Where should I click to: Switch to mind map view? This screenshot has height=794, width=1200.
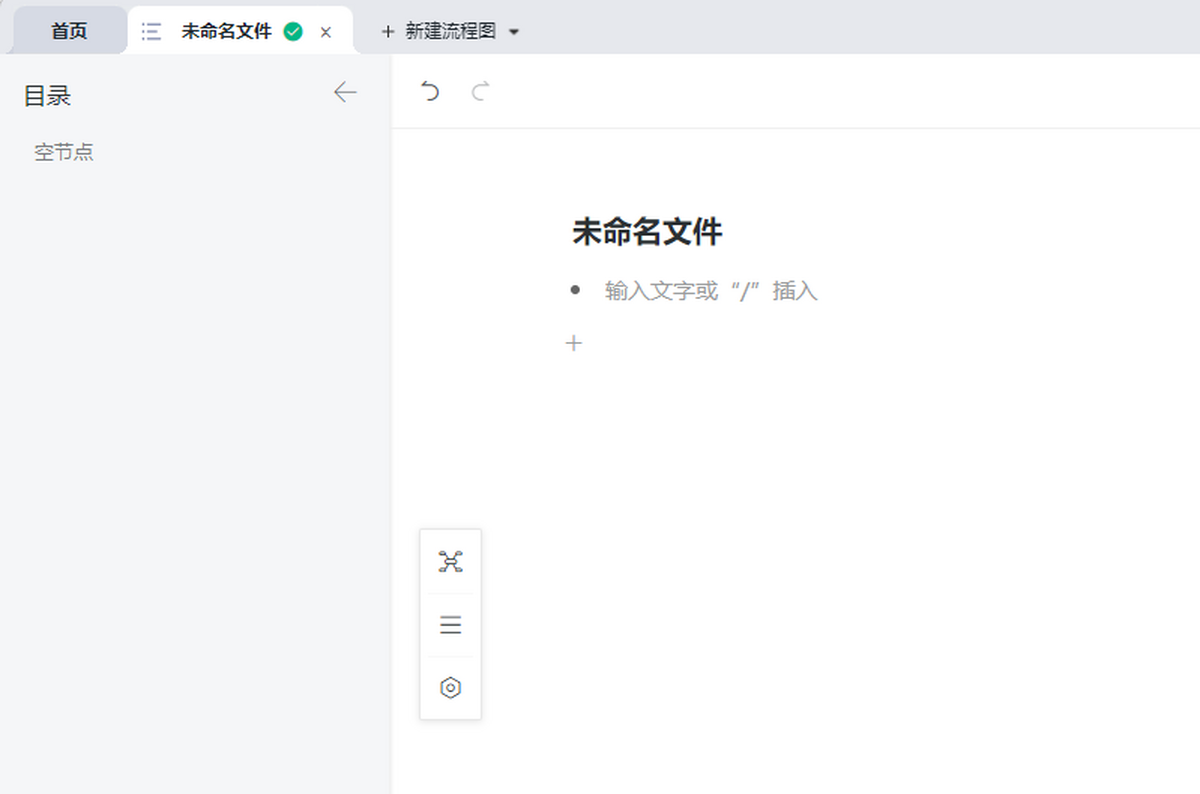[450, 562]
